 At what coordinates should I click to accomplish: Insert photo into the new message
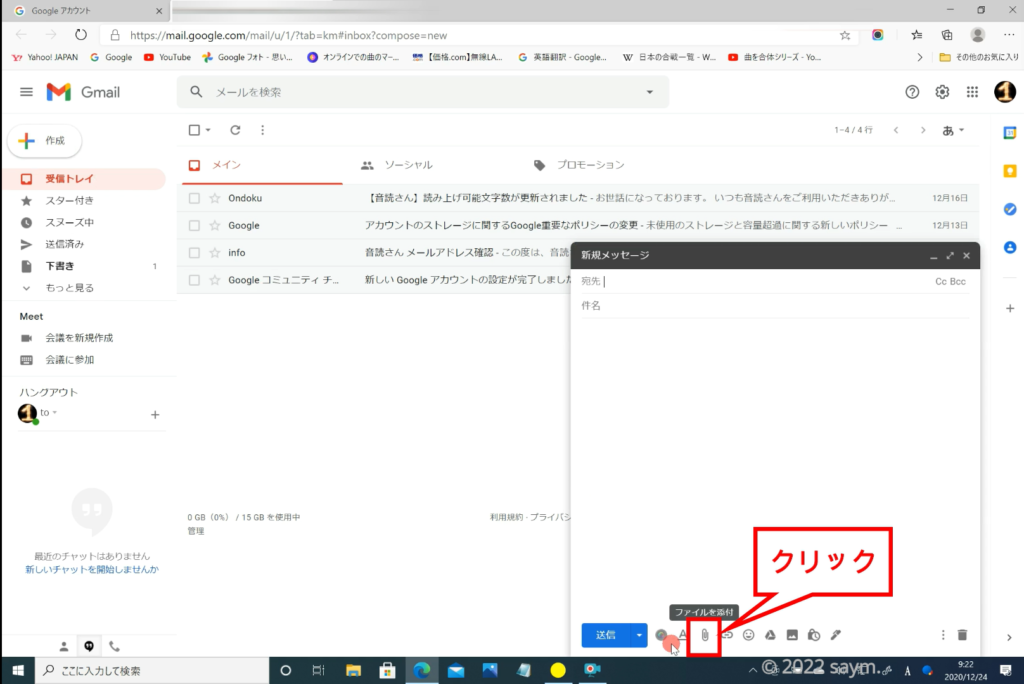792,635
